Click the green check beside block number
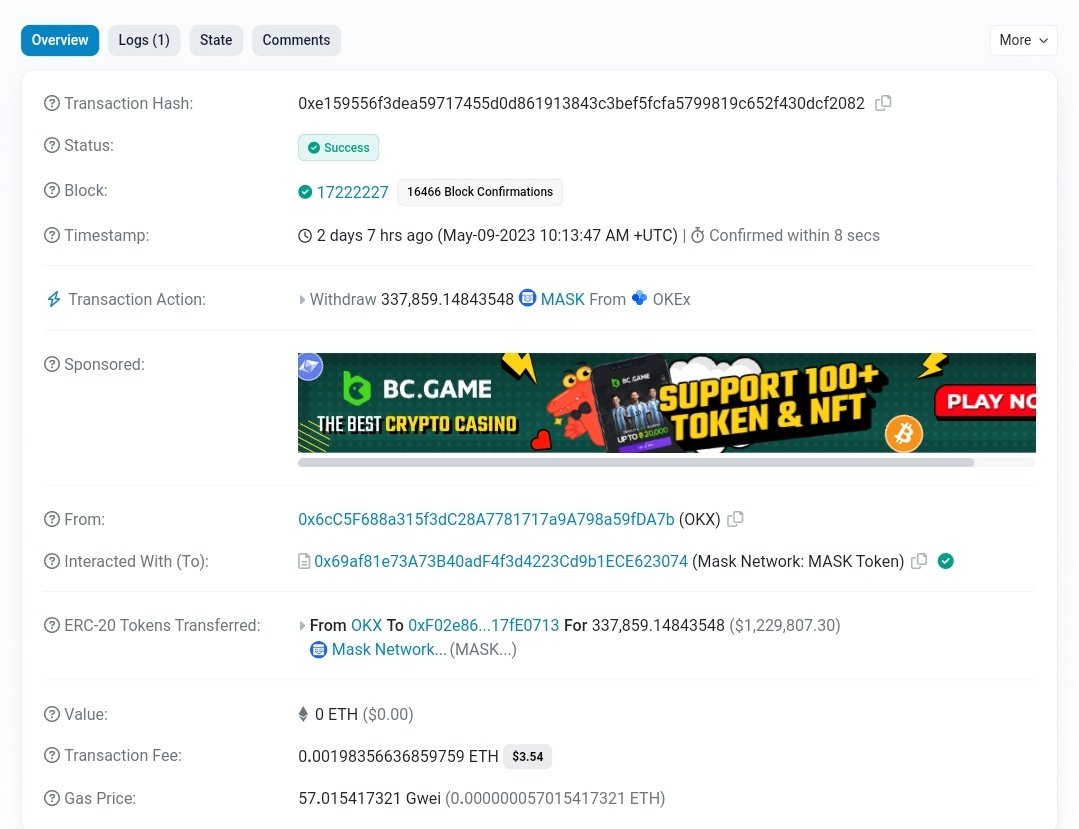 click(305, 192)
